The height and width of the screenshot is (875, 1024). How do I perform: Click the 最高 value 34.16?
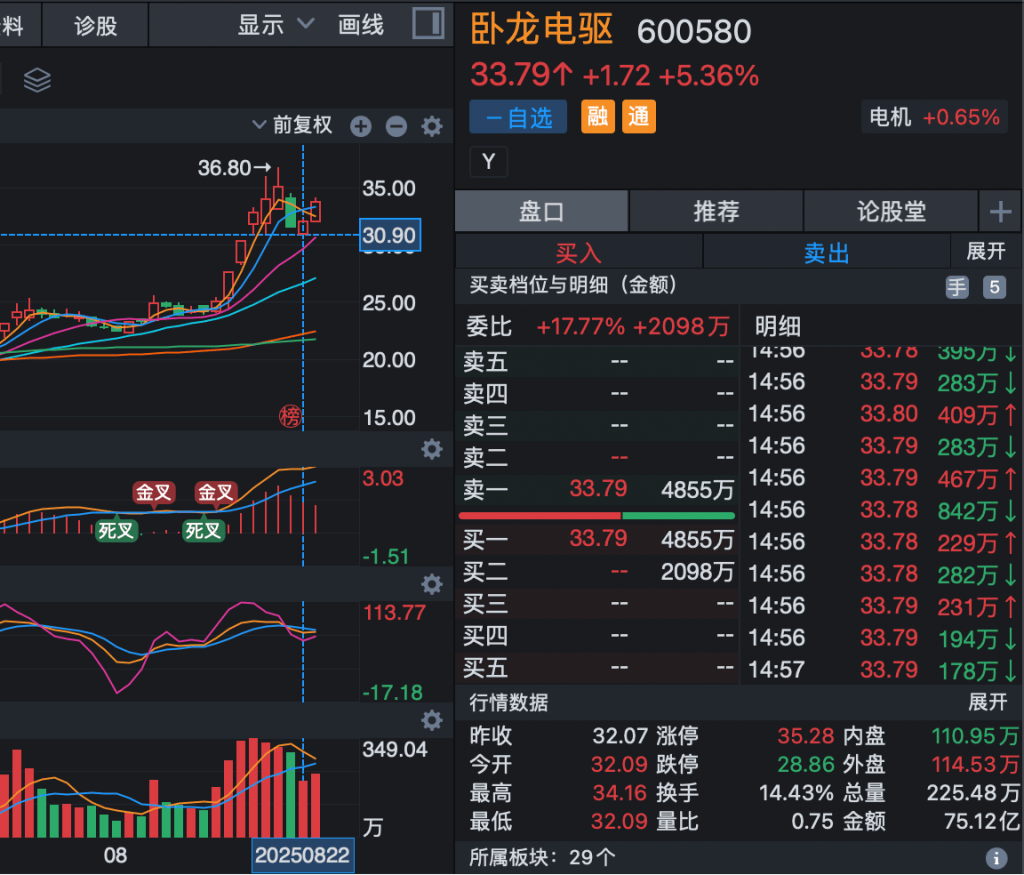pyautogui.click(x=620, y=793)
